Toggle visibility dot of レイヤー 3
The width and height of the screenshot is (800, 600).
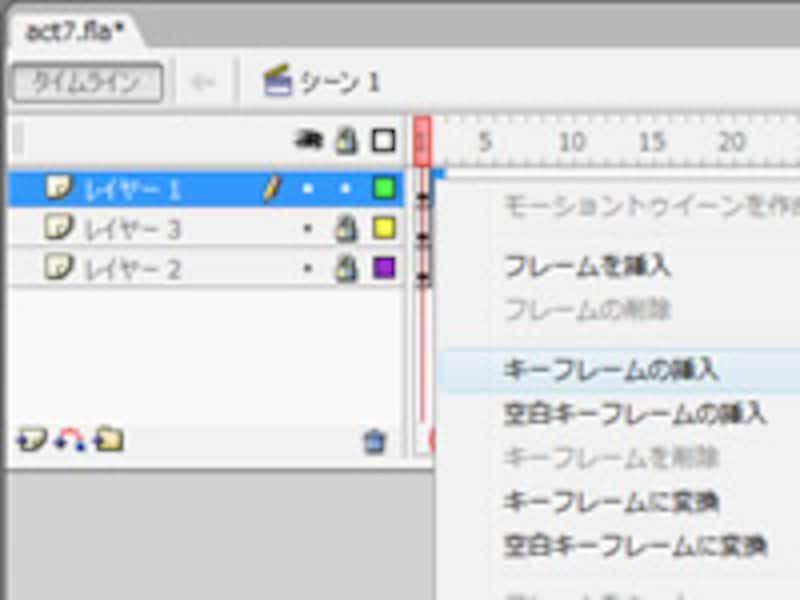308,229
